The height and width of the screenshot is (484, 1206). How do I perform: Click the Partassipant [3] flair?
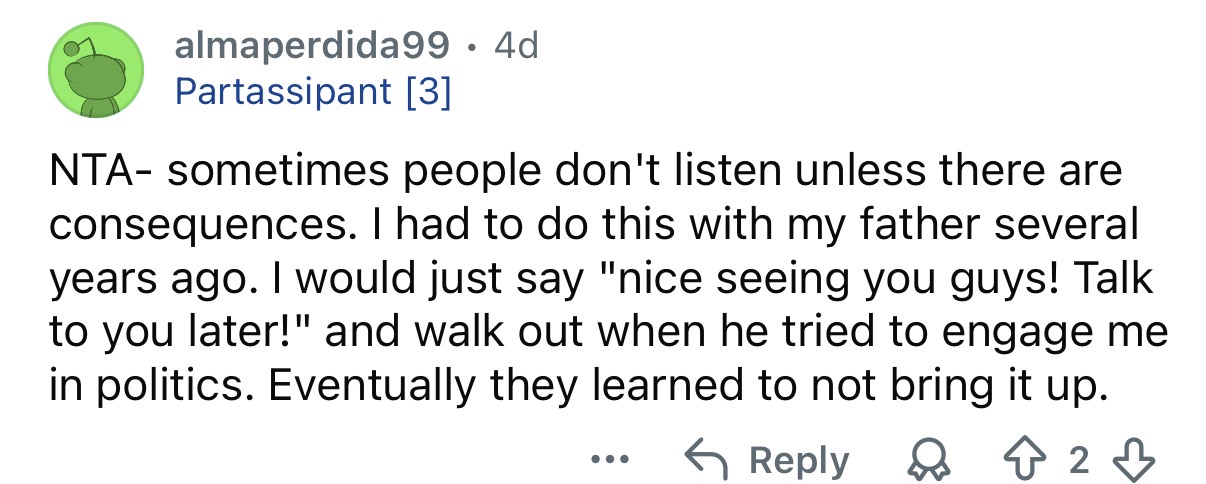312,93
